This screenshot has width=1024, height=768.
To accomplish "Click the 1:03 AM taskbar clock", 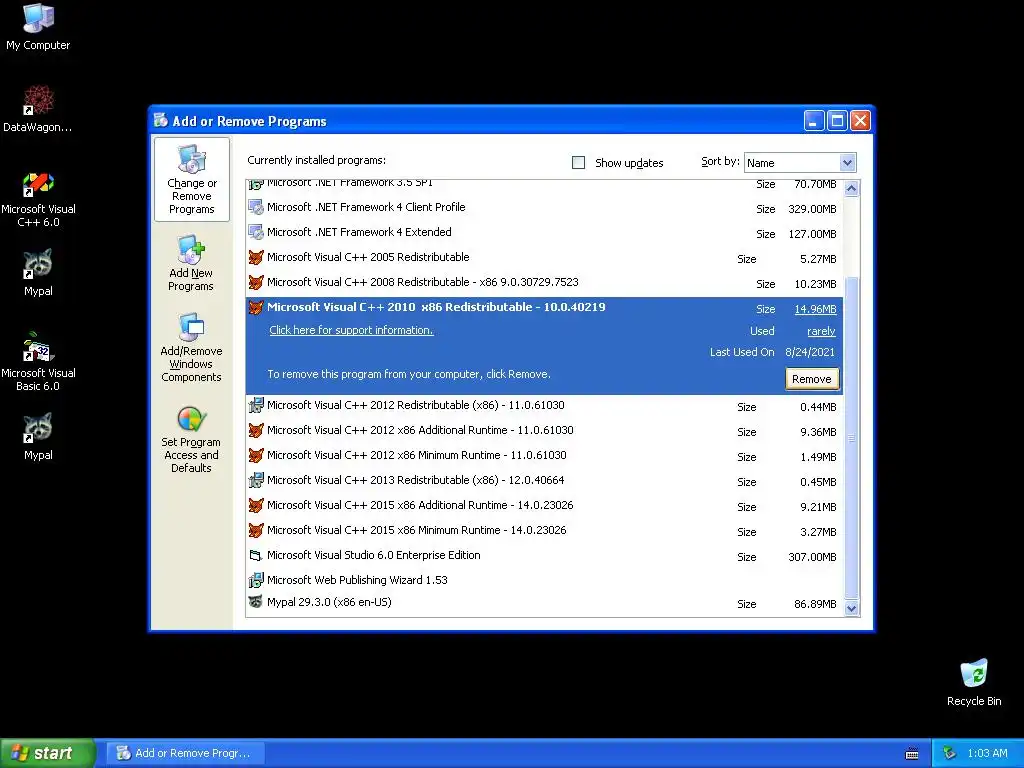I will pyautogui.click(x=987, y=753).
